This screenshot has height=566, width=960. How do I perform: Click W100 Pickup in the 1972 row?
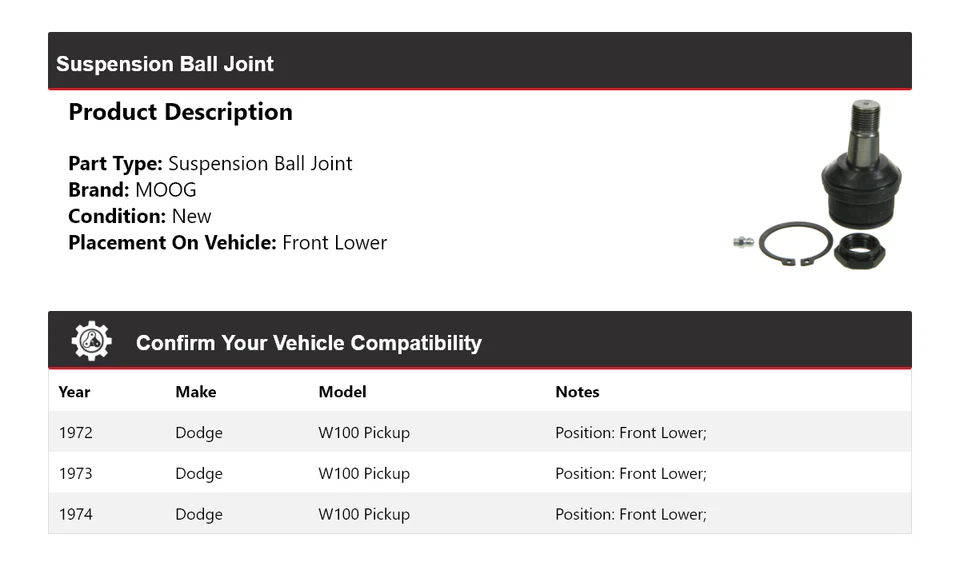tap(364, 433)
